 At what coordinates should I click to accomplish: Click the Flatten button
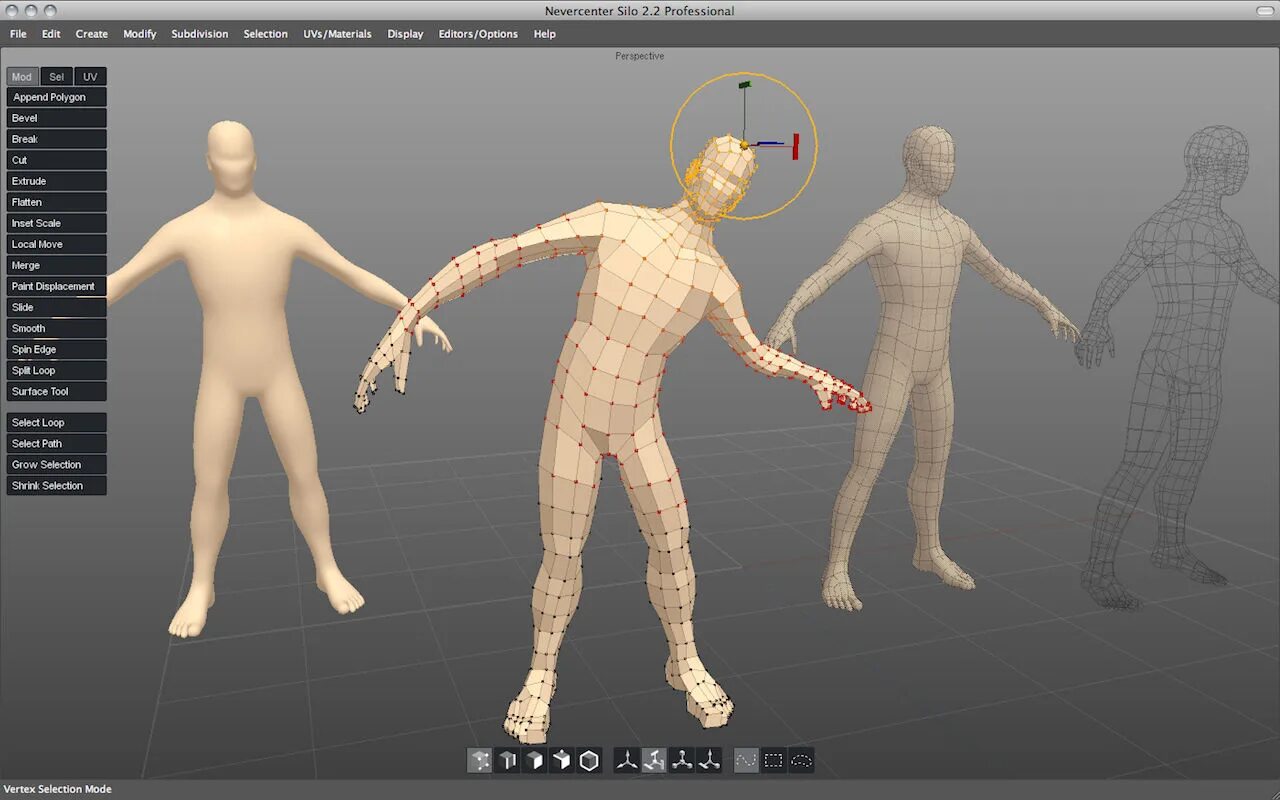[56, 202]
